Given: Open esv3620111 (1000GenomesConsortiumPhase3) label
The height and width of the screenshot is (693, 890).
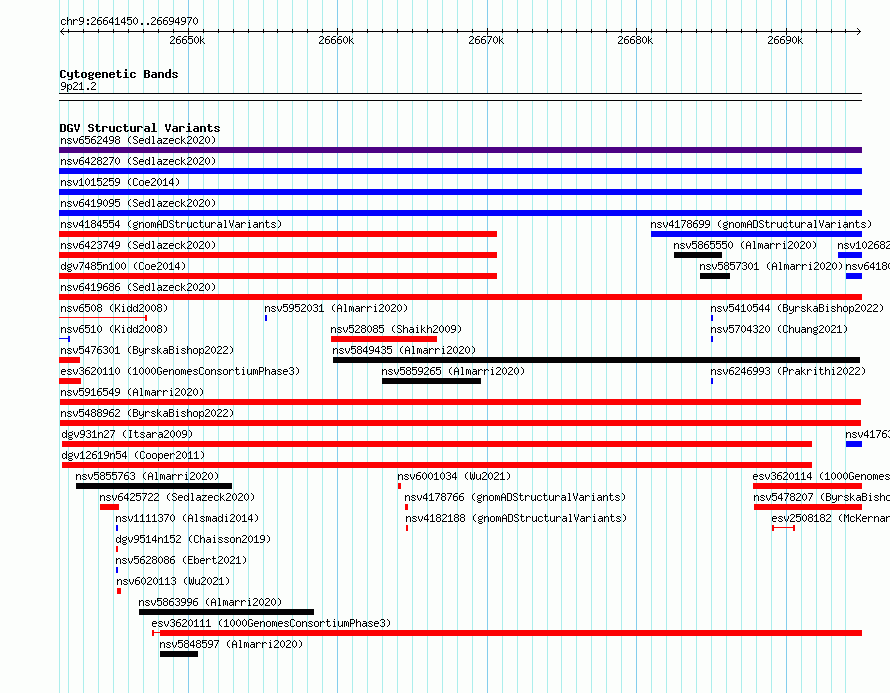Looking at the screenshot, I should tap(271, 623).
